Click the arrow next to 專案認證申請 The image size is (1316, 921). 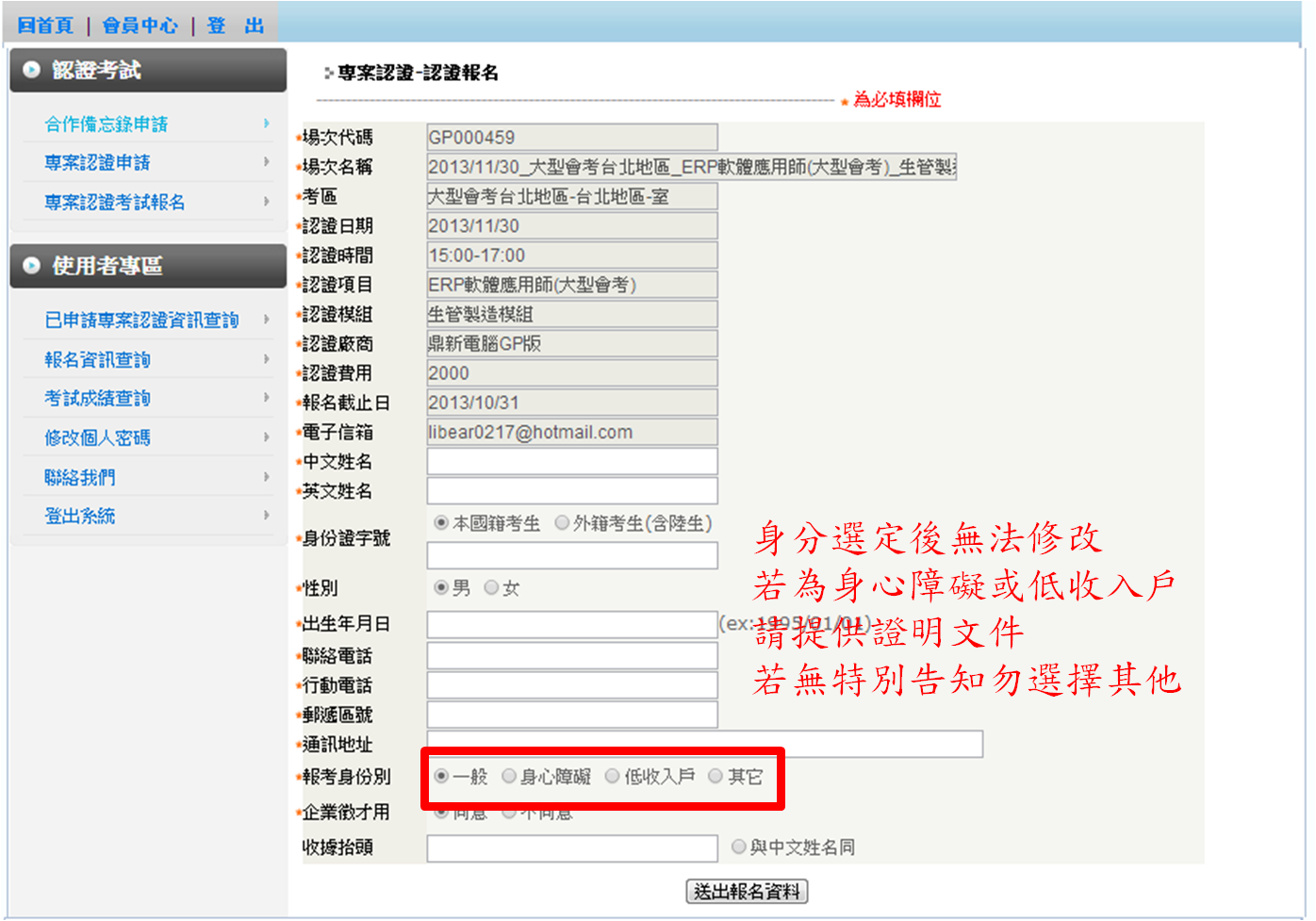267,162
